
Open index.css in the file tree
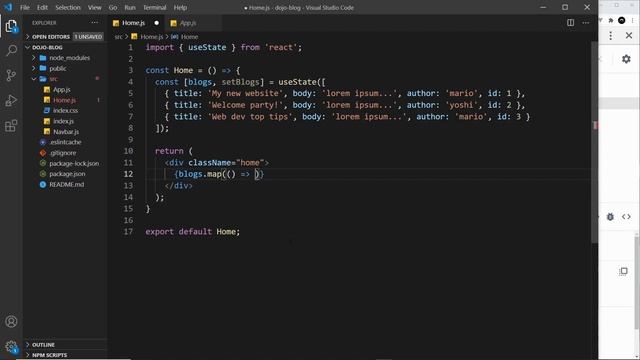(65, 111)
